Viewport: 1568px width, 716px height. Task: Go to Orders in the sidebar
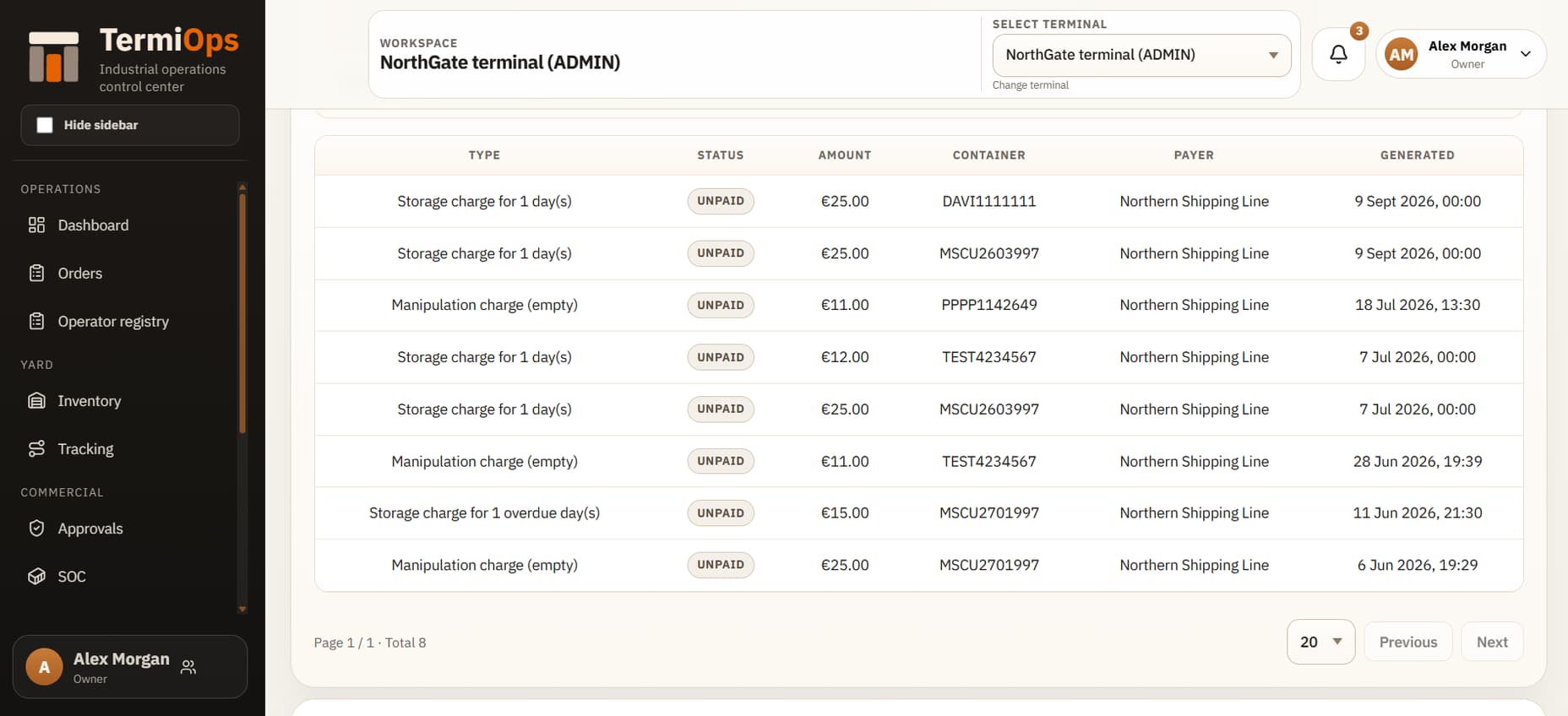(x=79, y=274)
